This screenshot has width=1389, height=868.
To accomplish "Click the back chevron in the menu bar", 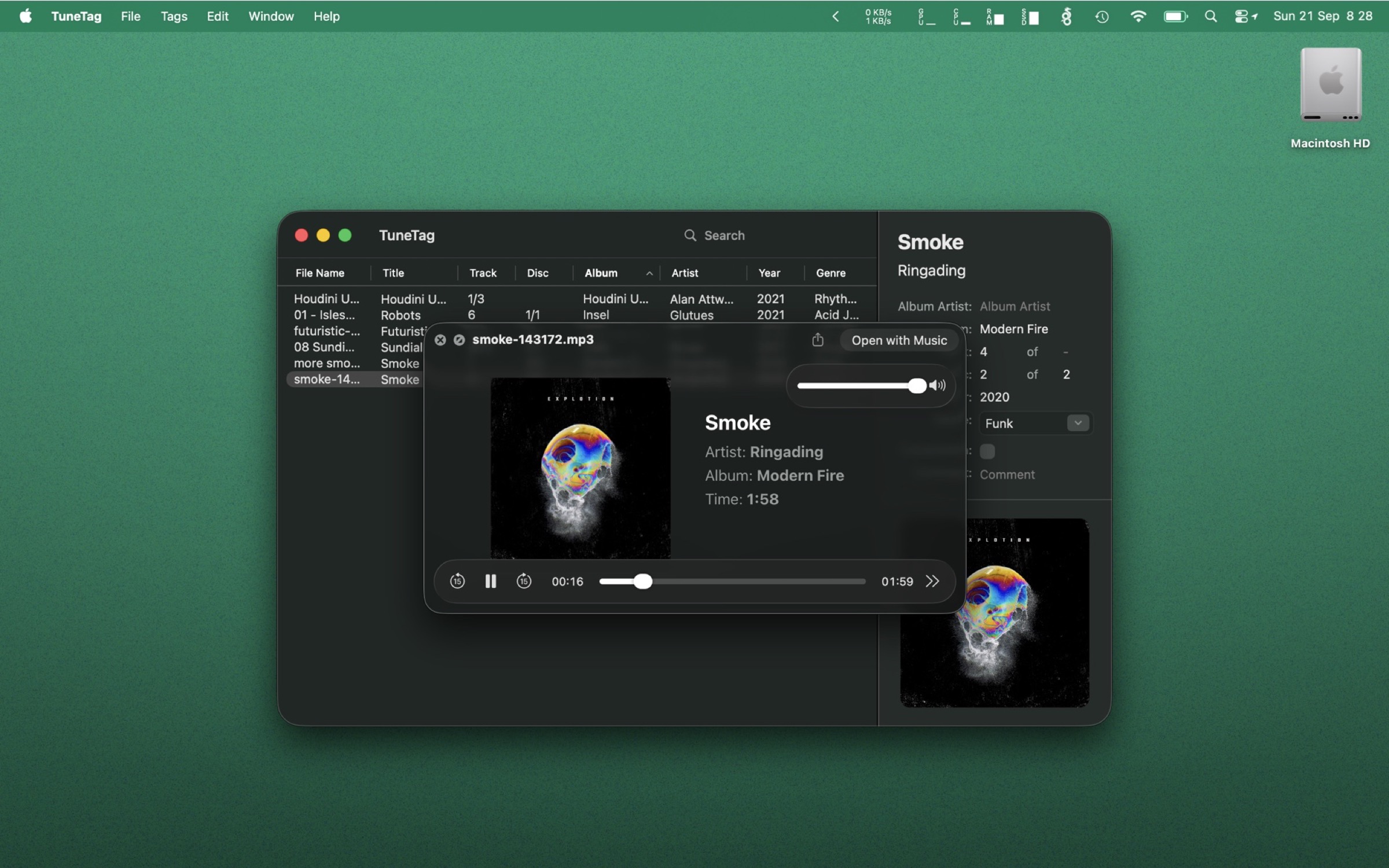I will [835, 16].
